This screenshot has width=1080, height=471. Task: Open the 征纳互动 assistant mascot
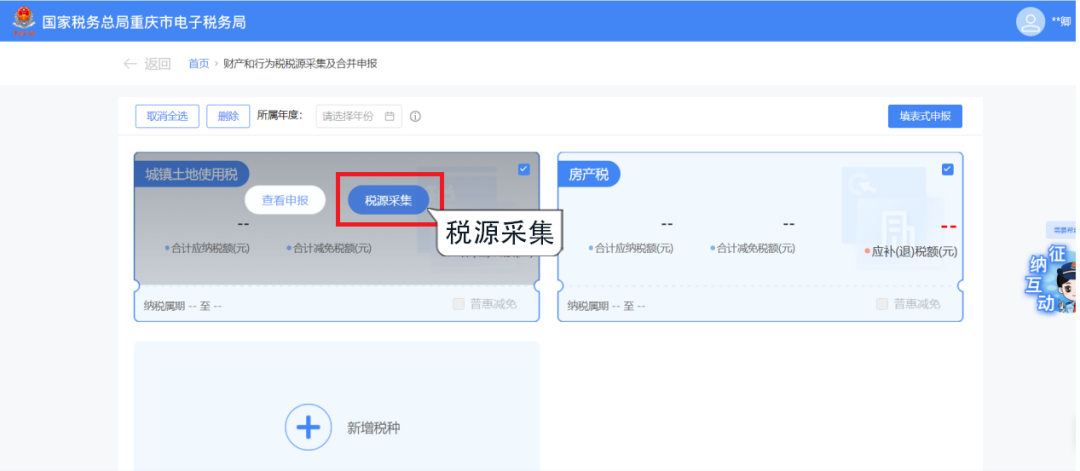[x=1052, y=279]
